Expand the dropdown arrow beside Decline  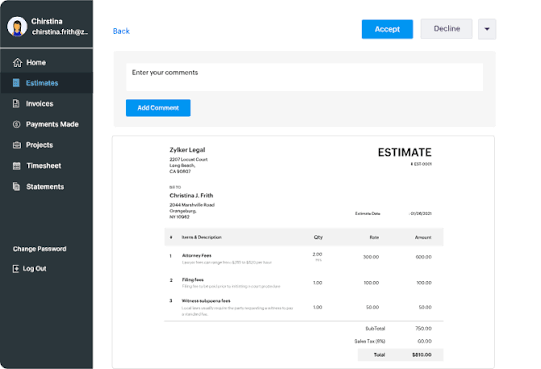click(x=487, y=29)
